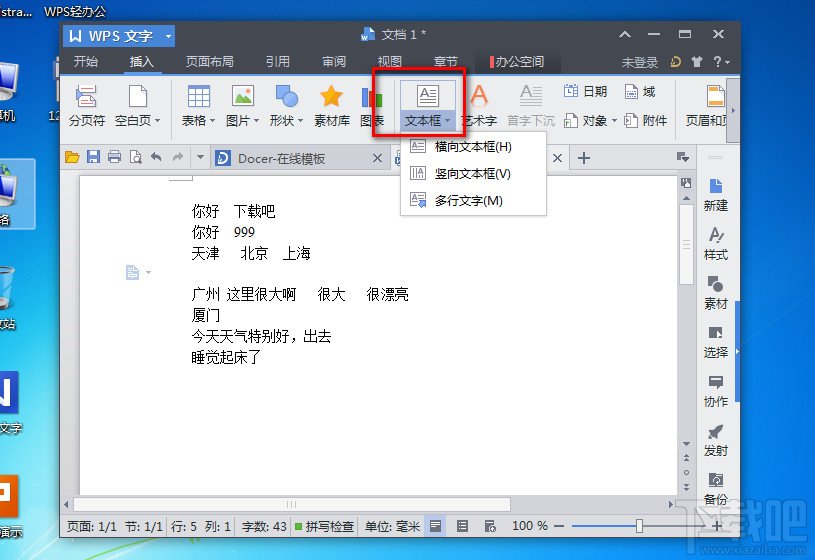Open the 选择 selection side panel
Viewport: 815px width, 560px height.
coord(716,342)
